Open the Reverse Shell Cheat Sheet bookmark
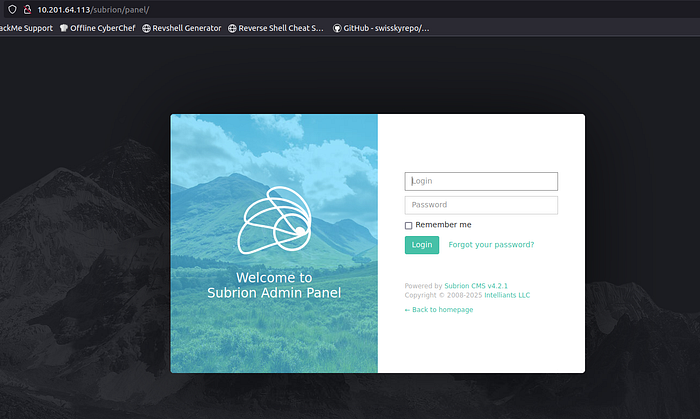Image resolution: width=700 pixels, height=419 pixels. coord(275,28)
